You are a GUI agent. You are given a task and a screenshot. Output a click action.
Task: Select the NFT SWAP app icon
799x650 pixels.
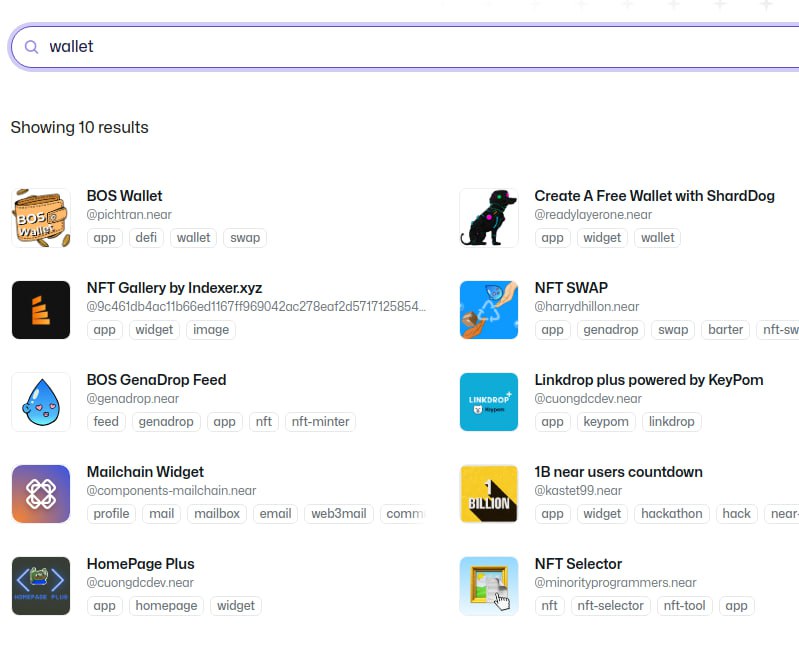[x=489, y=310]
